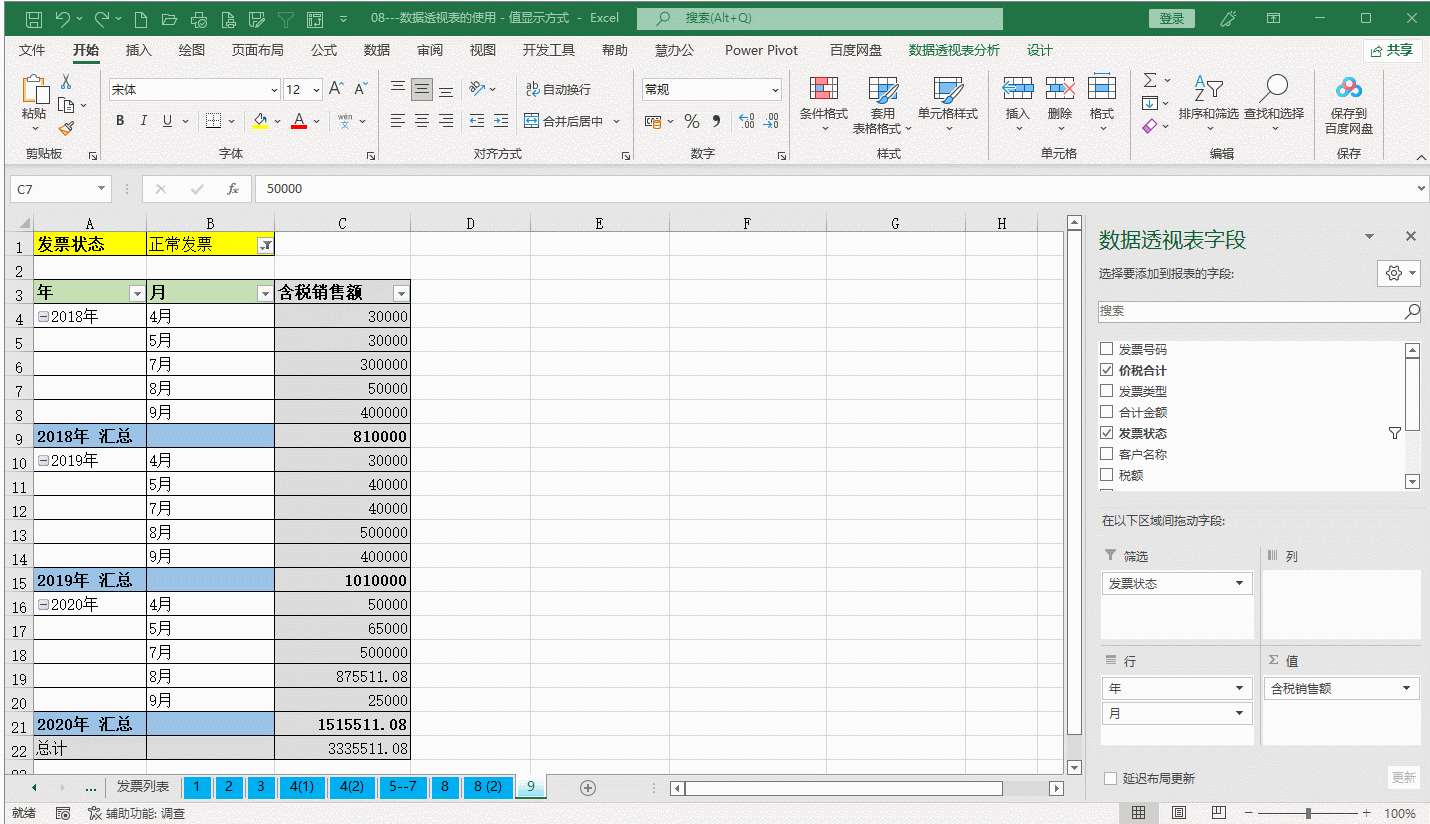The width and height of the screenshot is (1430, 824).
Task: Enable 延迟布局更新 checkbox
Action: [1110, 778]
